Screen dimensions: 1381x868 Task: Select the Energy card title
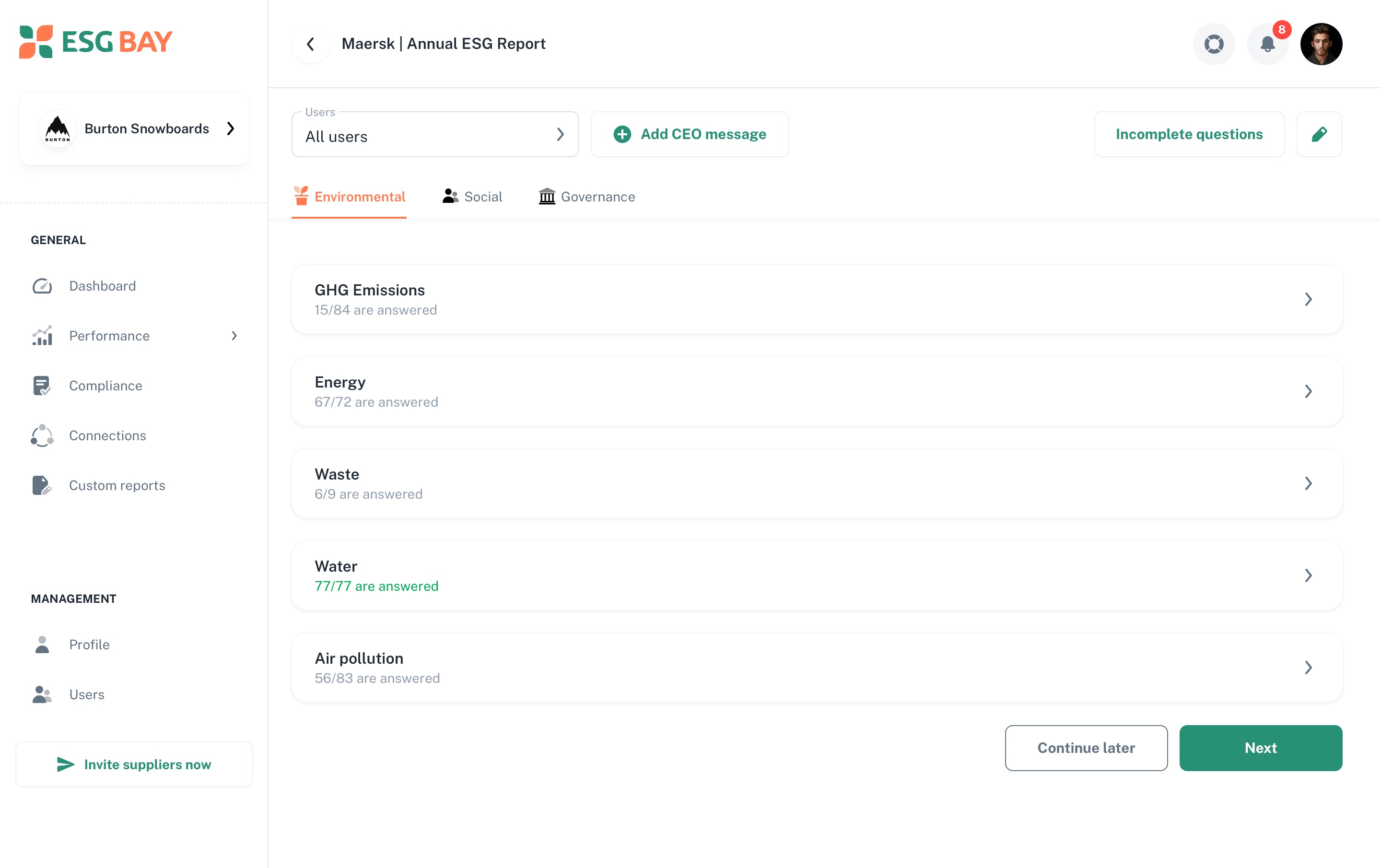(339, 382)
